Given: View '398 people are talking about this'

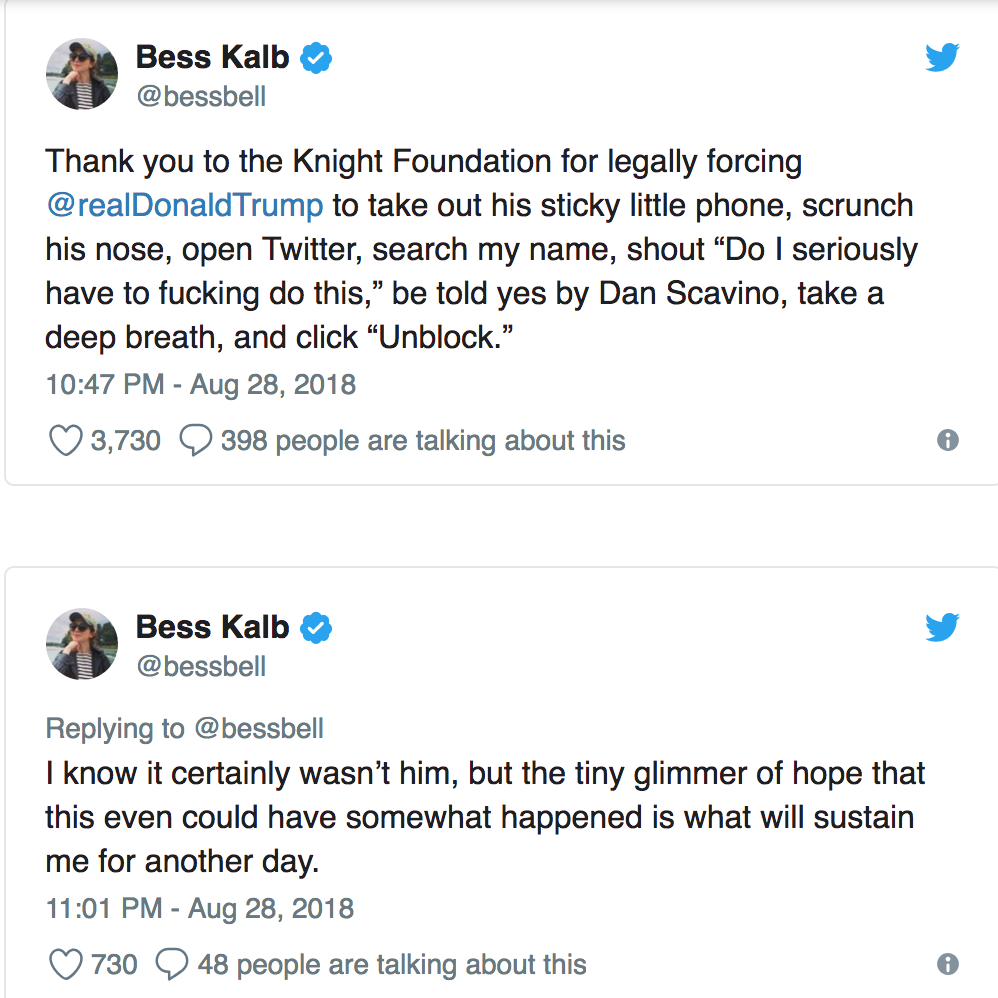Looking at the screenshot, I should [422, 441].
